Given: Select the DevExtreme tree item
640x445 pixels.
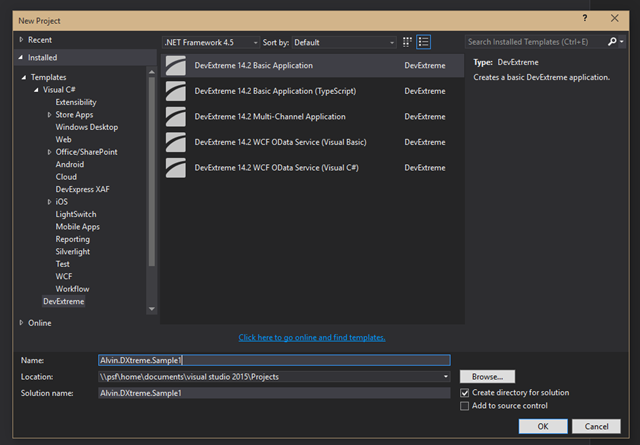Looking at the screenshot, I should point(64,301).
